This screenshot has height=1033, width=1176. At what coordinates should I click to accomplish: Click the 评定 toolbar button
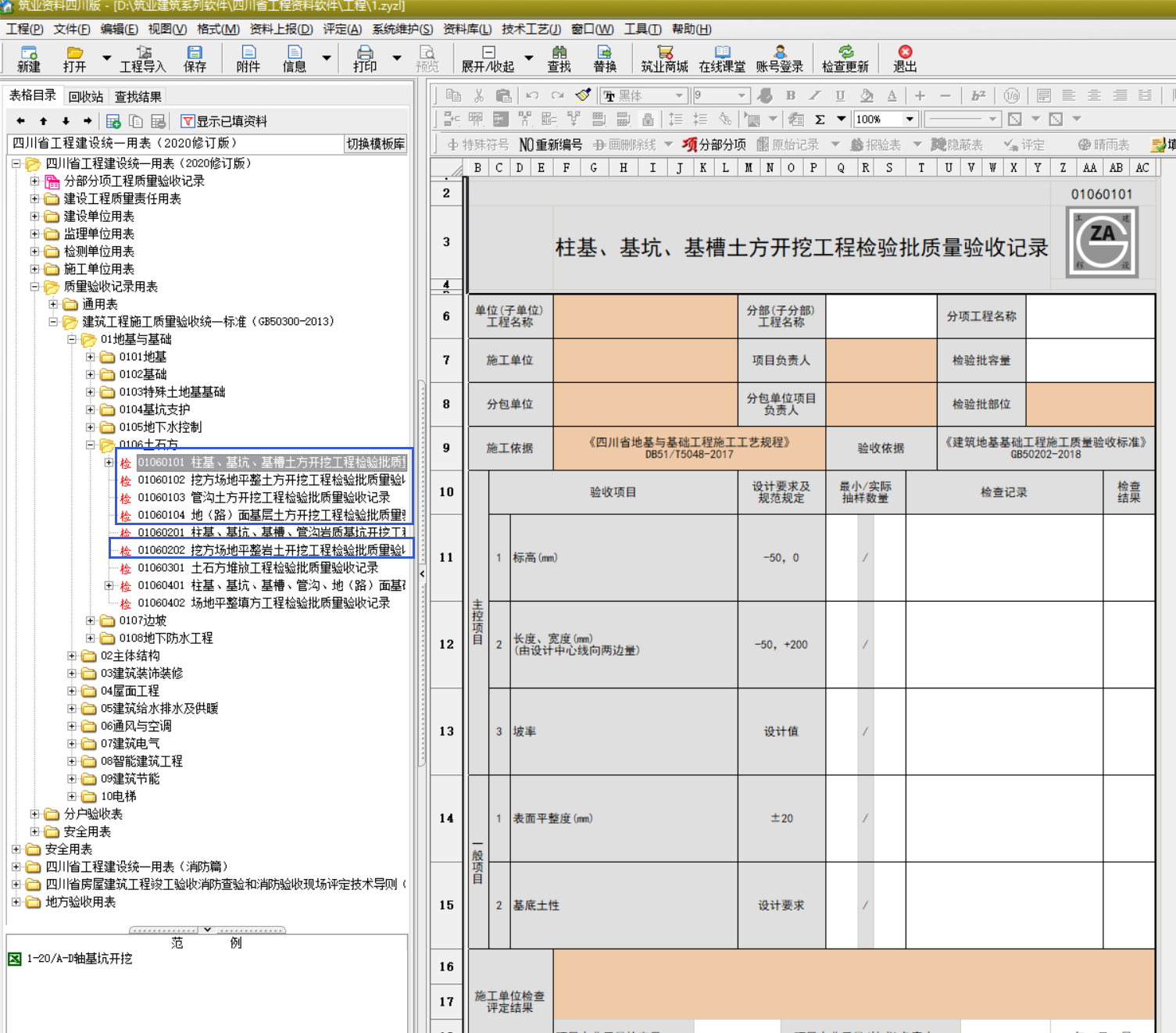tap(1024, 145)
